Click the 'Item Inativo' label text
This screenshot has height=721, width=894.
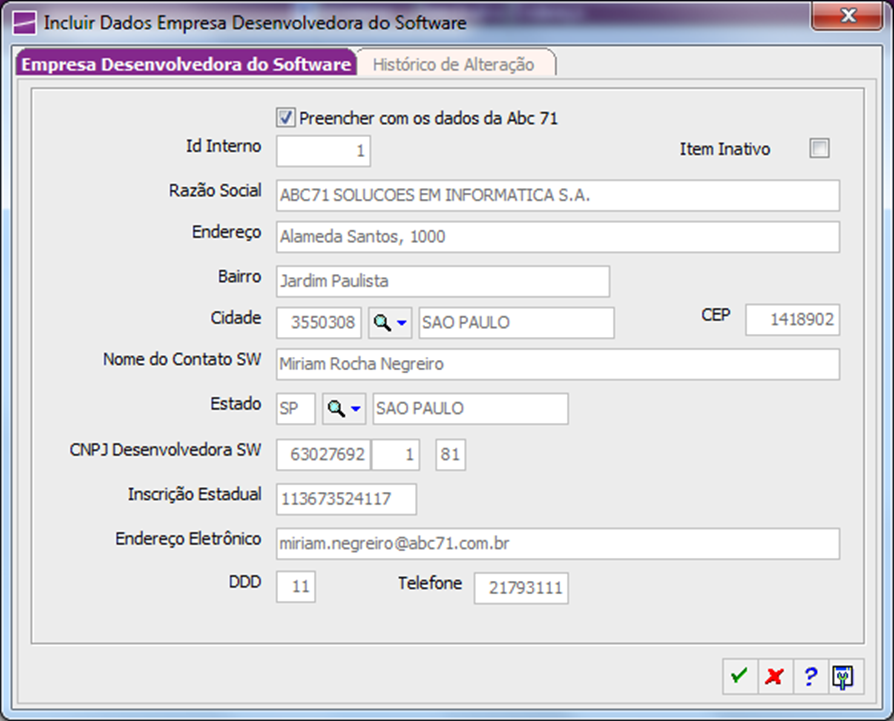click(x=725, y=149)
